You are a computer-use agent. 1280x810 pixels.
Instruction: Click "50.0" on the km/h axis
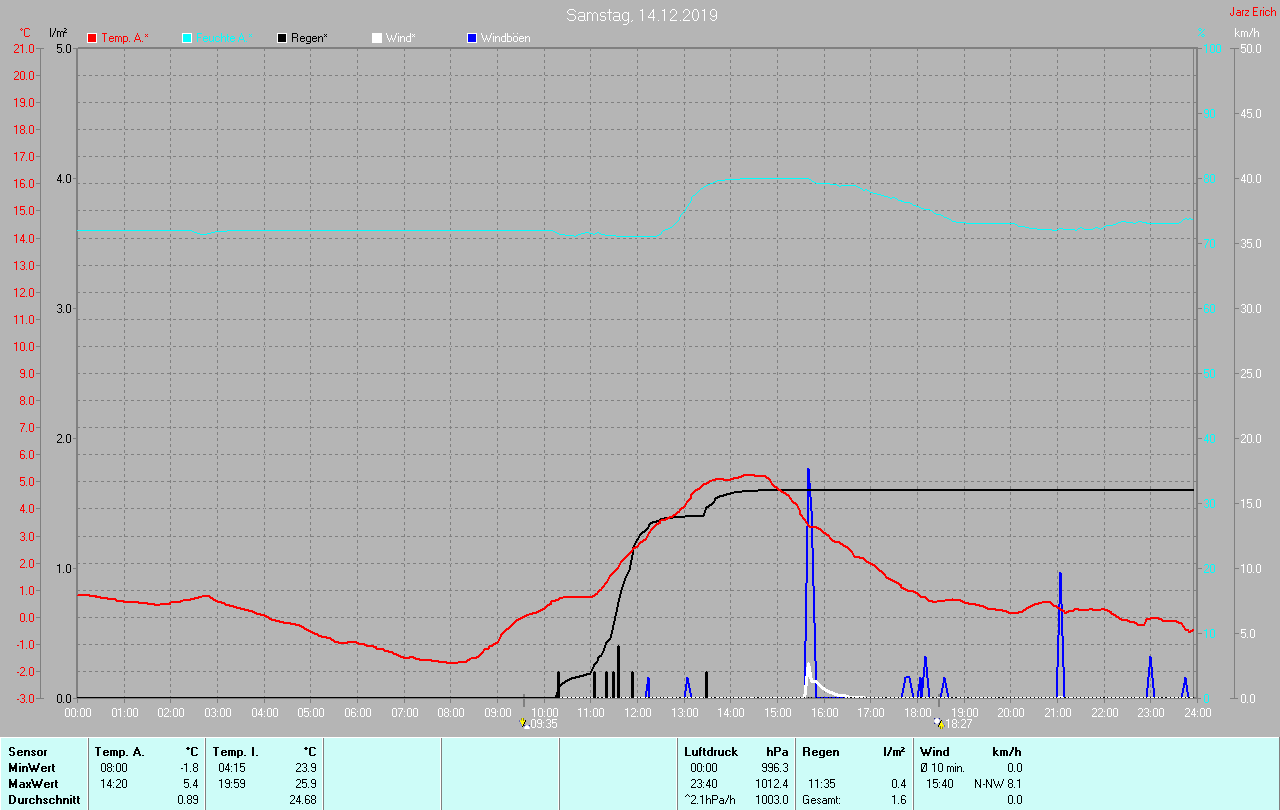1249,49
